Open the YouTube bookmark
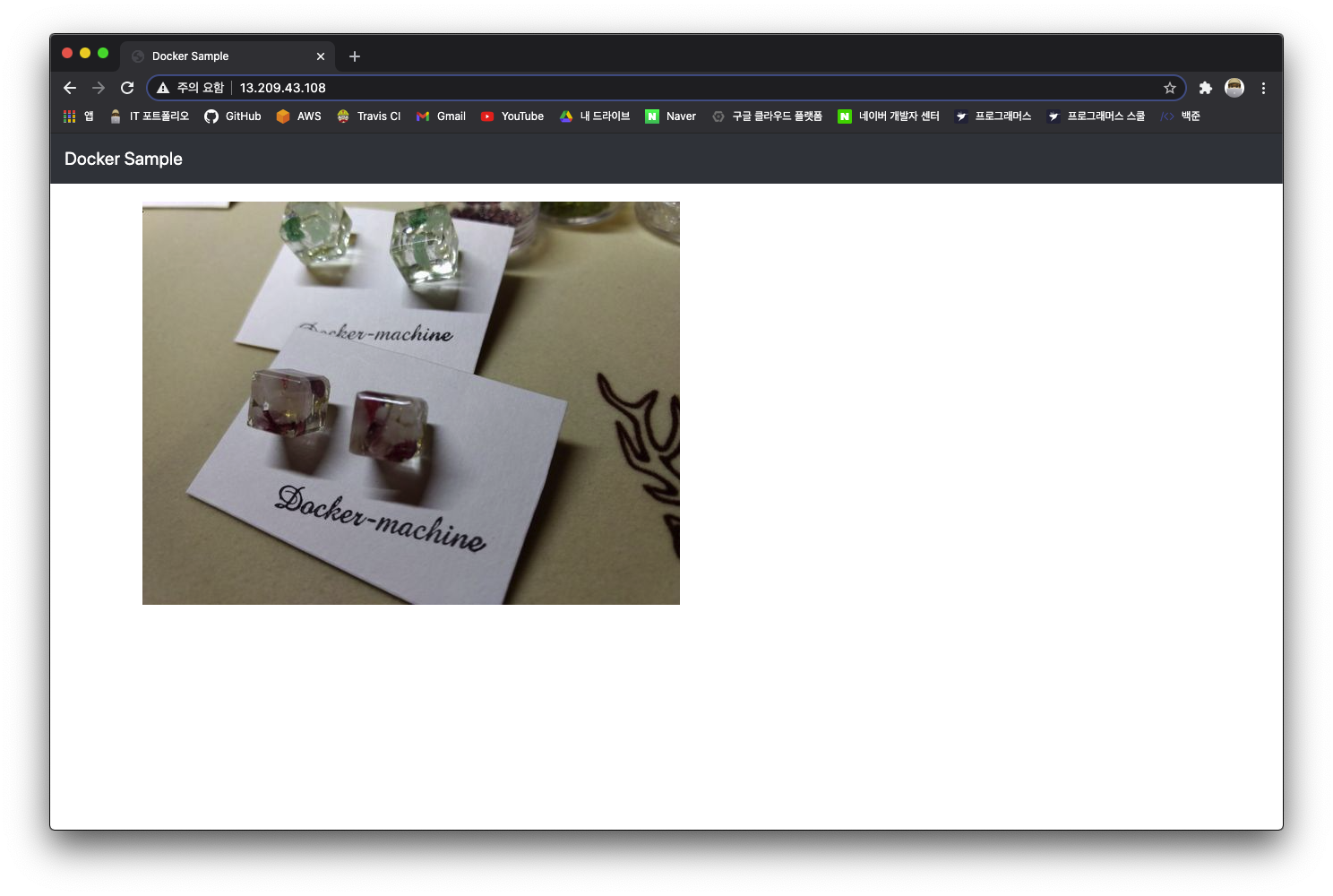Image resolution: width=1333 pixels, height=896 pixels. coord(512,116)
